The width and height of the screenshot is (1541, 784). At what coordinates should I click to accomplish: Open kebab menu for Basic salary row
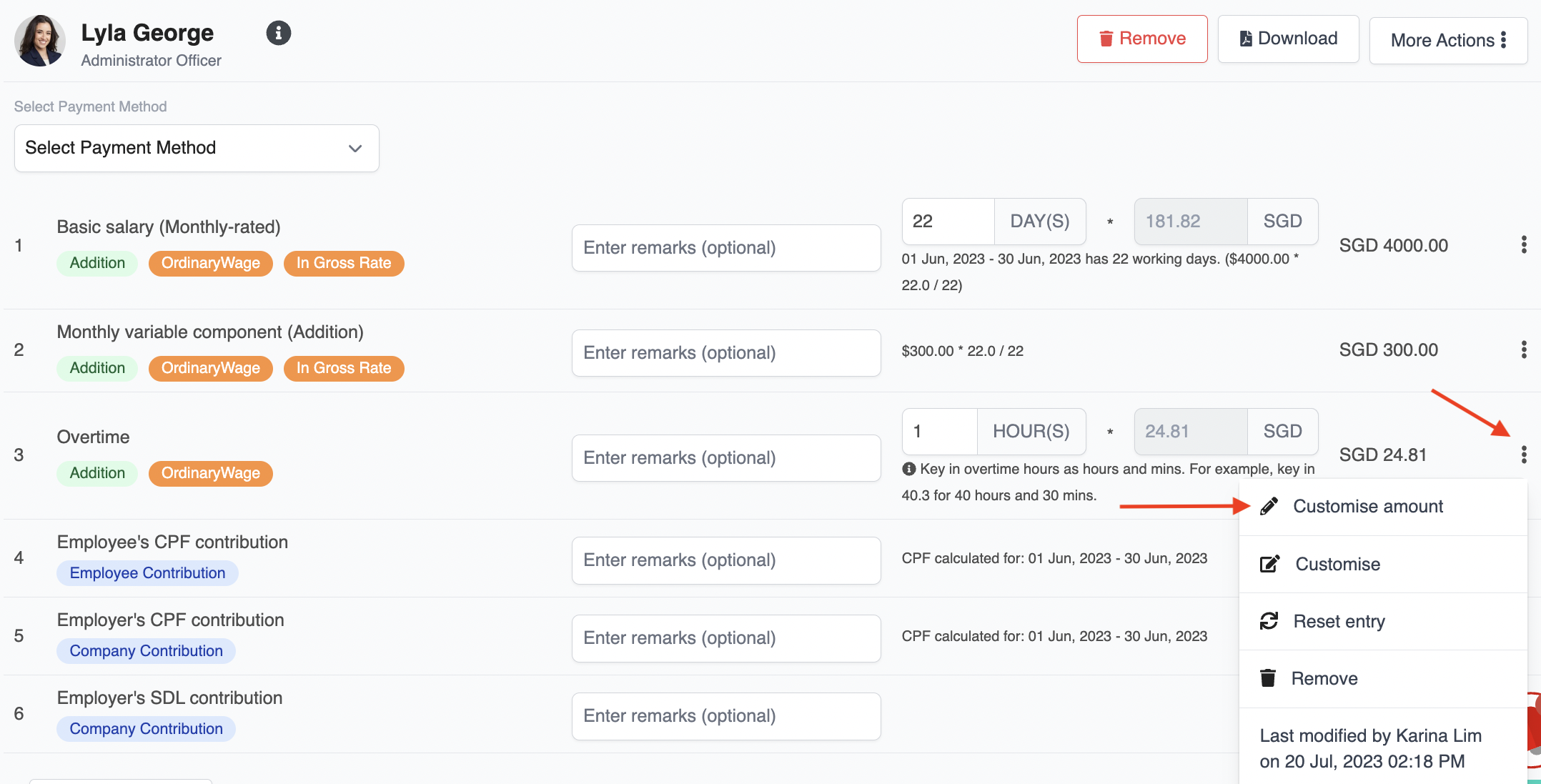(x=1524, y=245)
